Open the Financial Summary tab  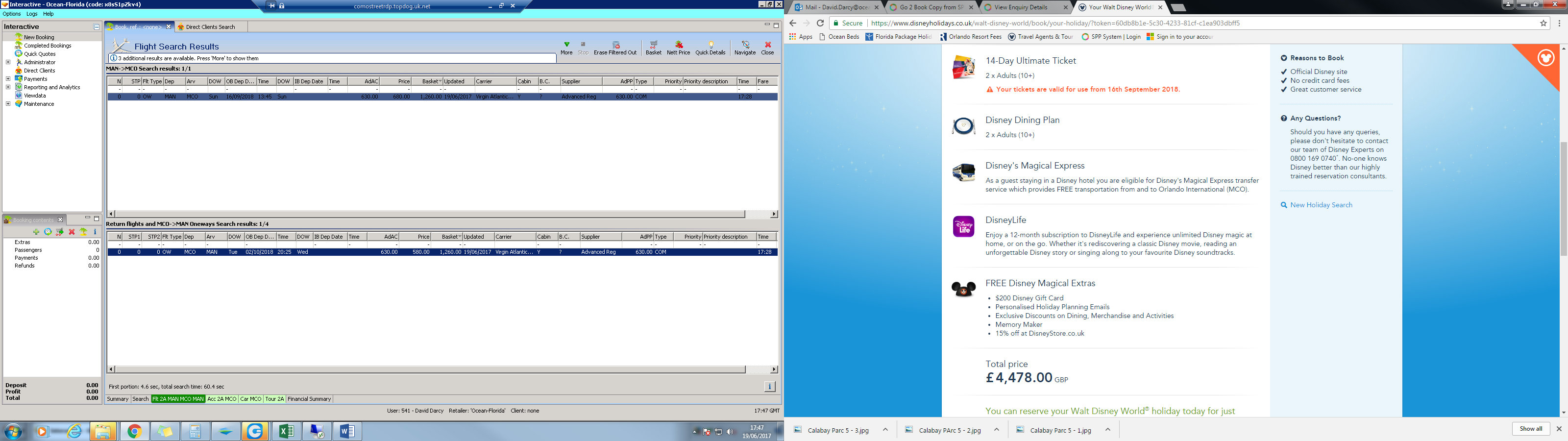point(309,399)
